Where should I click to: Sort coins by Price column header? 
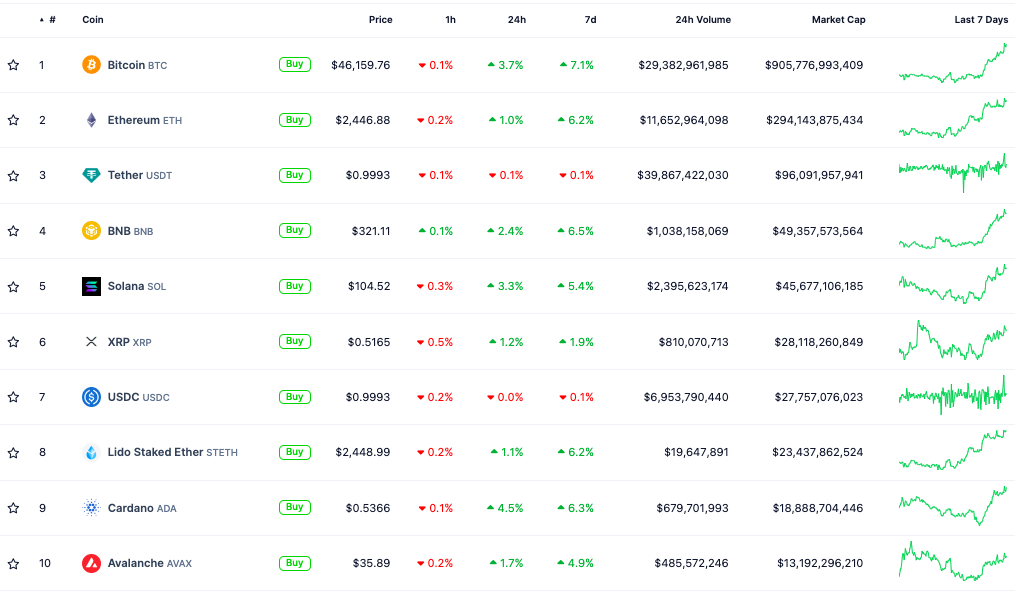pyautogui.click(x=380, y=20)
